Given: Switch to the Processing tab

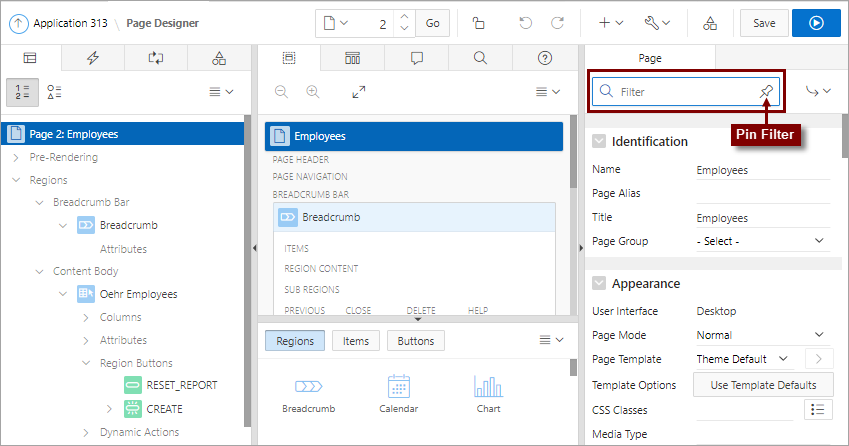Looking at the screenshot, I should [x=156, y=58].
